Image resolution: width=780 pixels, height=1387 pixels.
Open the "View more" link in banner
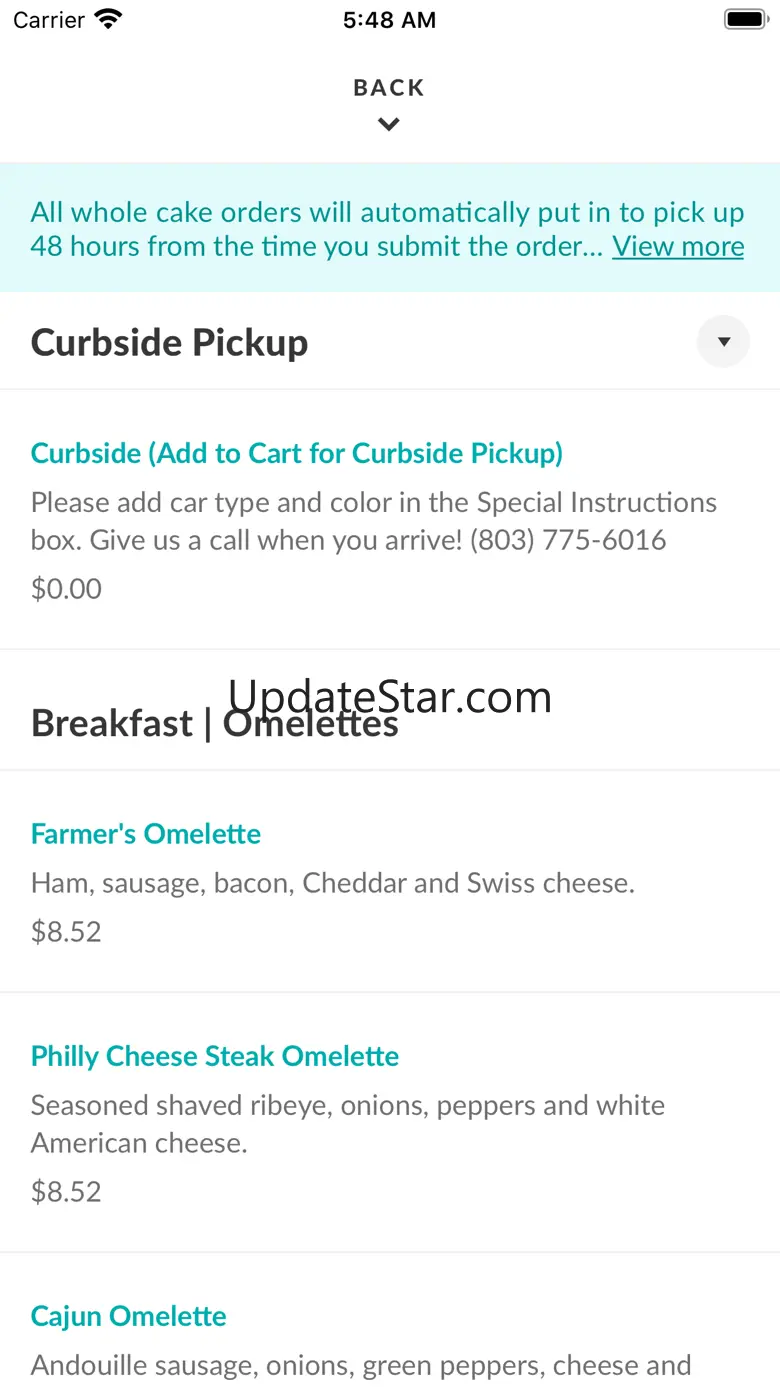[x=678, y=246]
